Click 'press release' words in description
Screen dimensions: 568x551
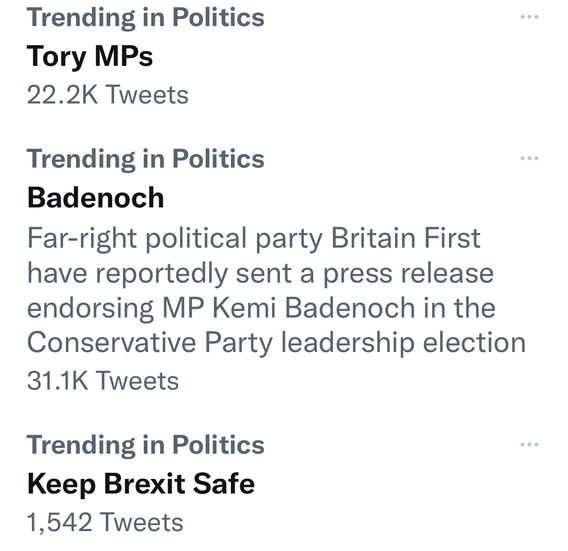[x=408, y=274]
